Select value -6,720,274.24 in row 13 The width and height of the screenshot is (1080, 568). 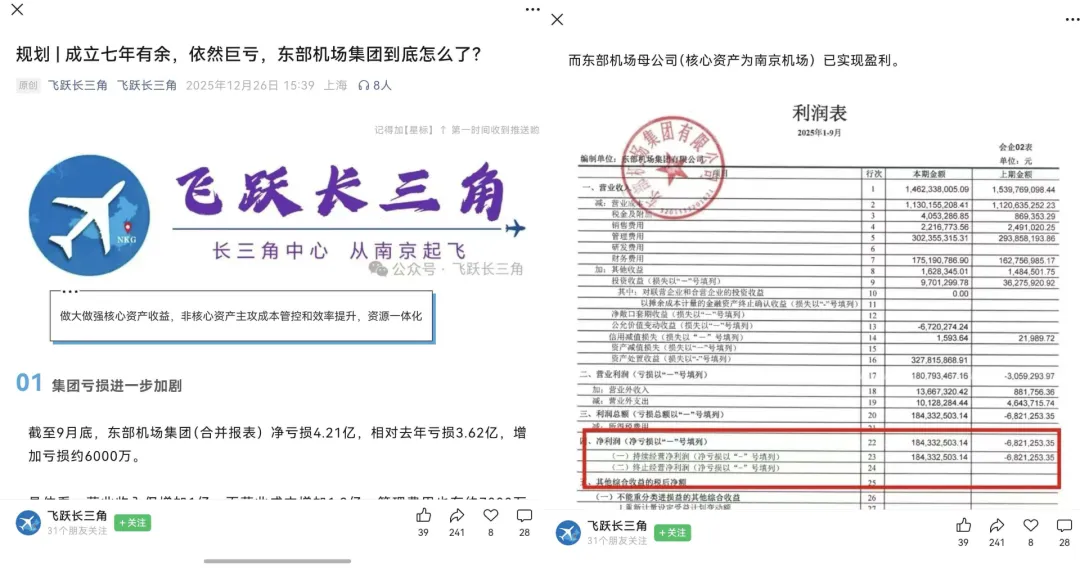click(x=943, y=327)
